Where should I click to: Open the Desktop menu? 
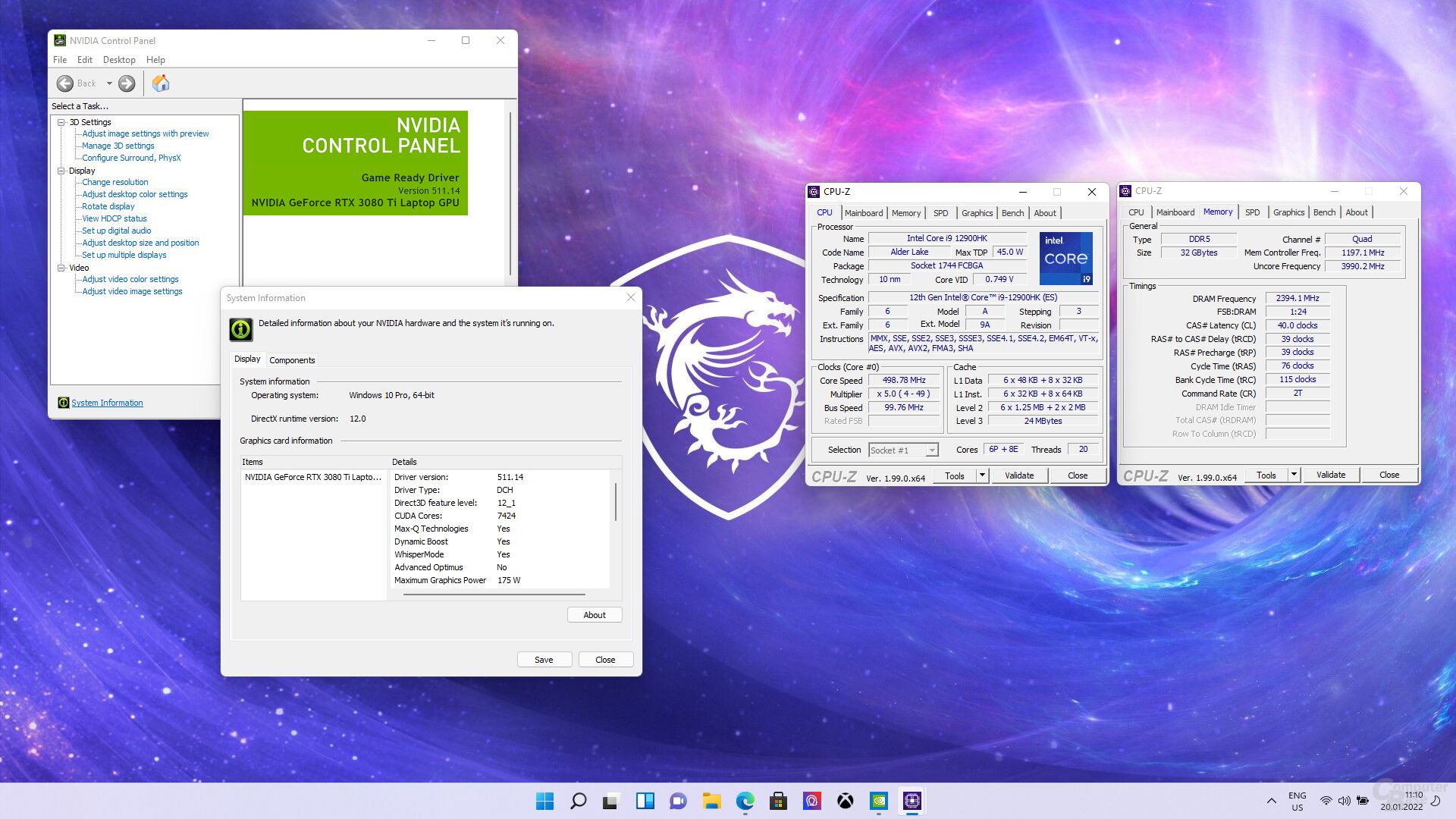pyautogui.click(x=119, y=60)
